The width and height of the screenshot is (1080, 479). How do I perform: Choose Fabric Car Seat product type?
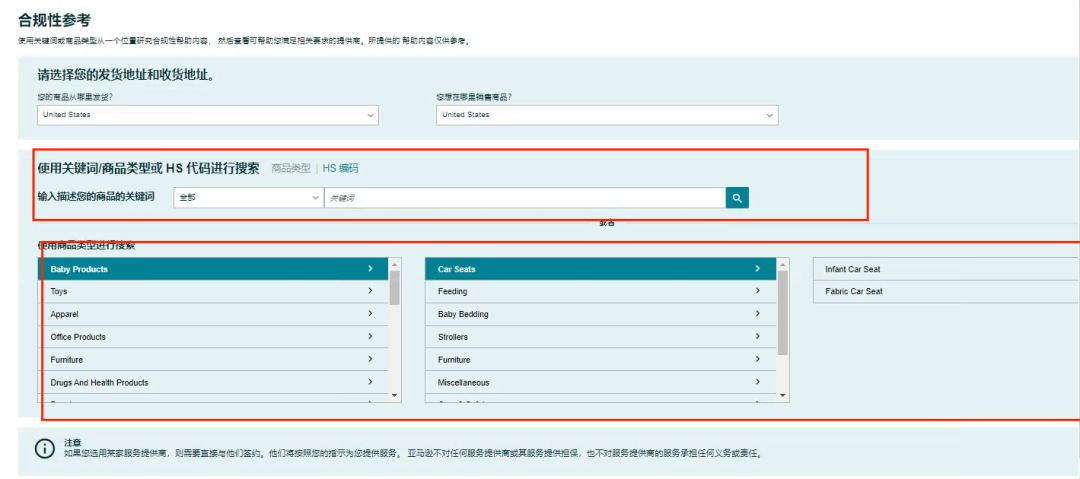(x=946, y=292)
